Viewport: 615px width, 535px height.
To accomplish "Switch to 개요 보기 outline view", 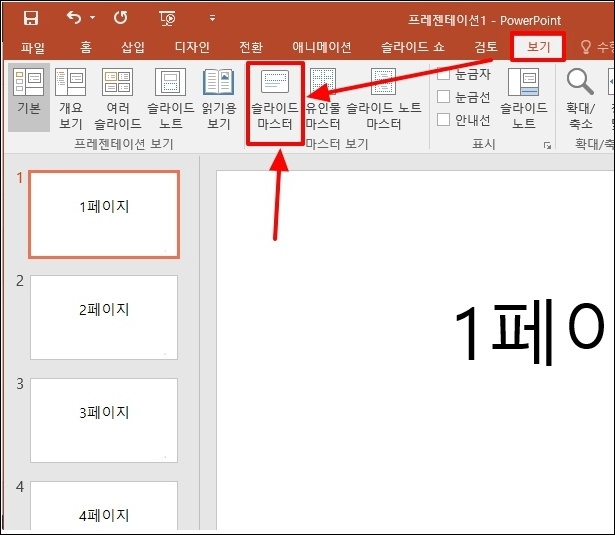I will [71, 98].
